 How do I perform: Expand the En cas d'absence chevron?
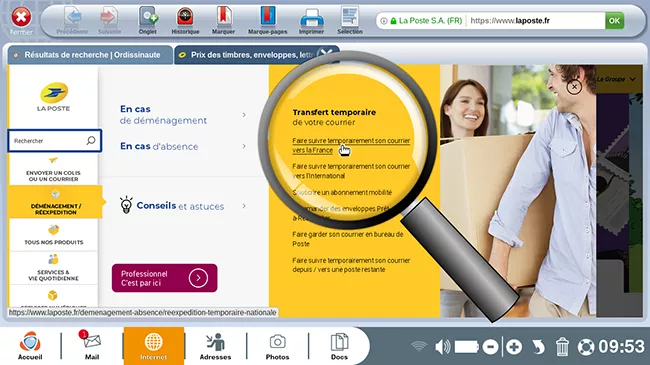click(244, 146)
